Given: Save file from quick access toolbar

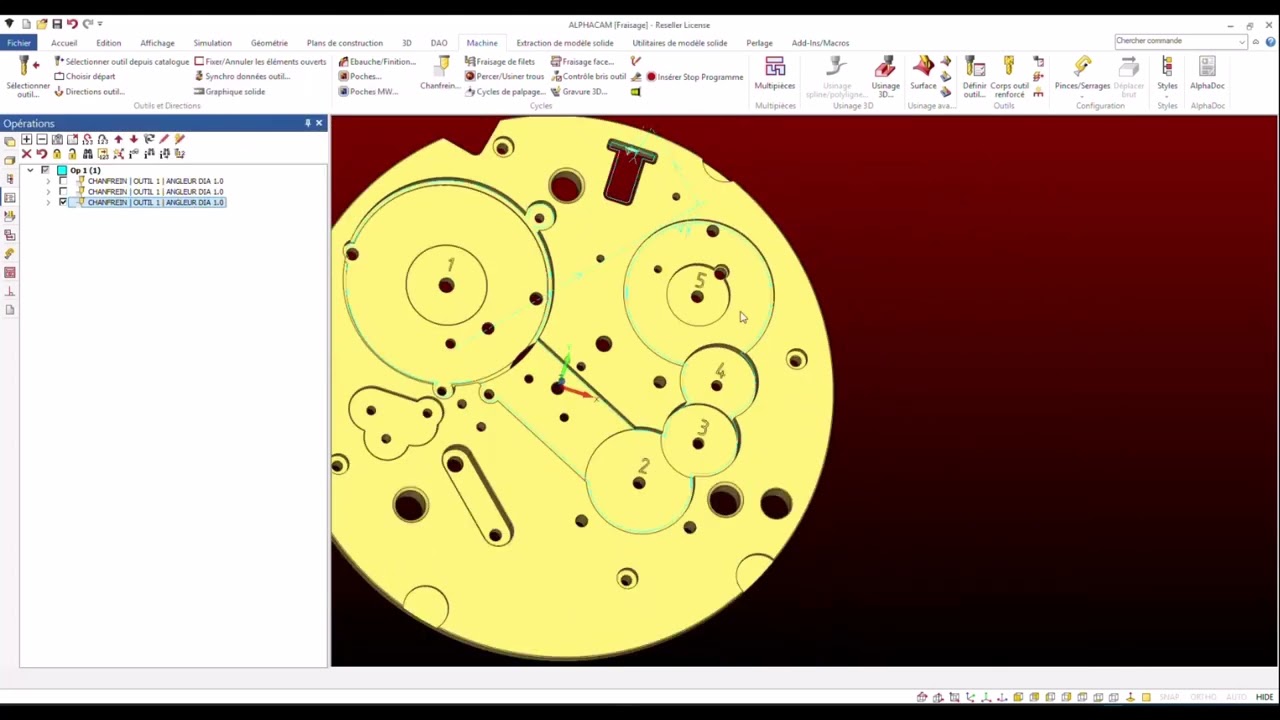Looking at the screenshot, I should pyautogui.click(x=57, y=24).
